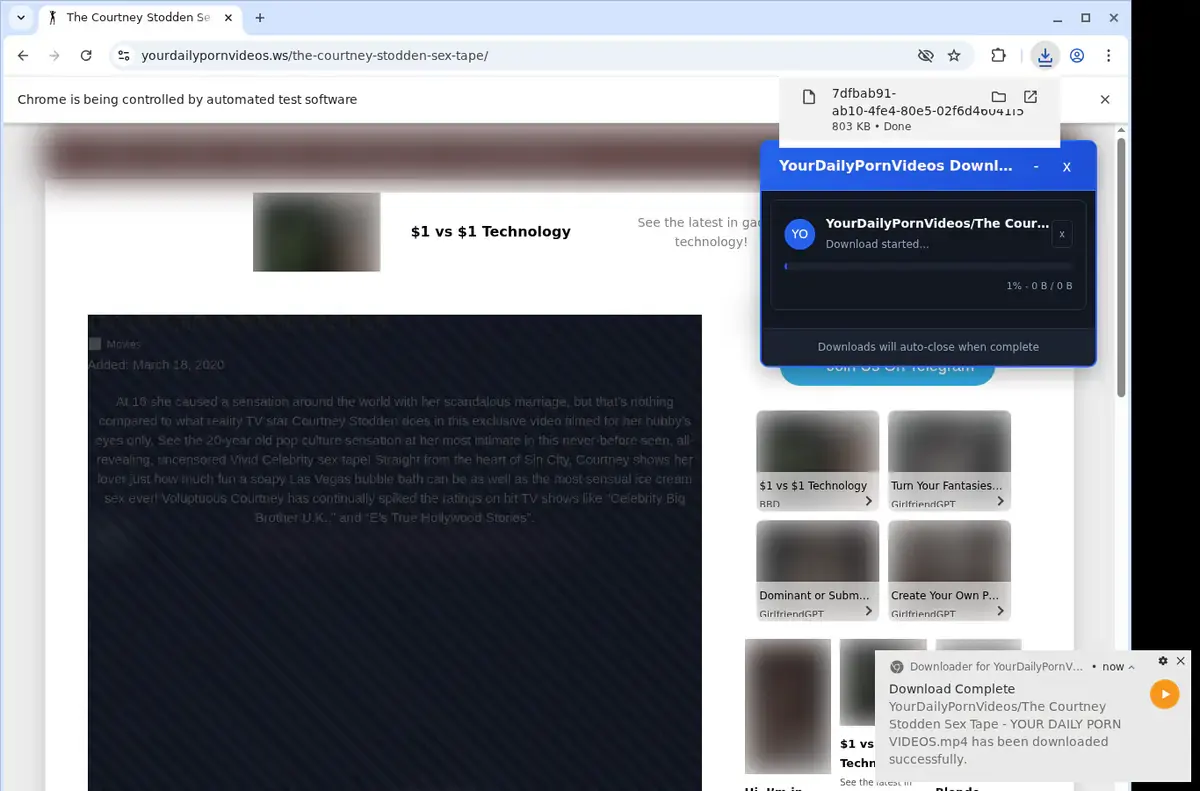Click the YO avatar in download item
The image size is (1200, 791).
tap(800, 234)
